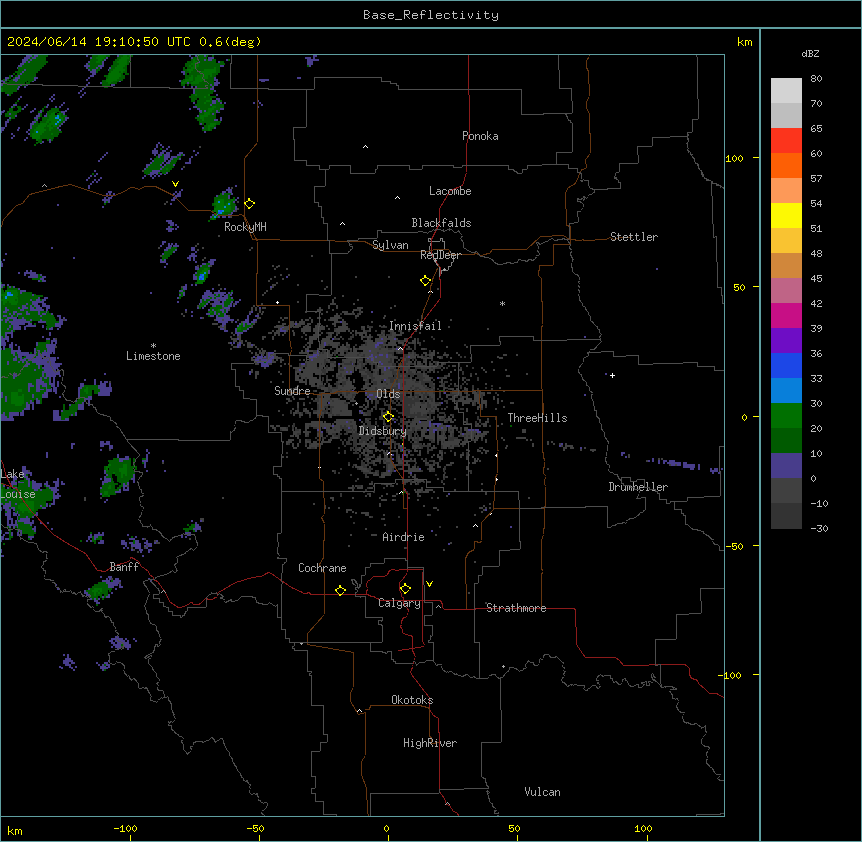The image size is (862, 842).
Task: Click the asterisk marker above Limestone
Action: coord(153,346)
